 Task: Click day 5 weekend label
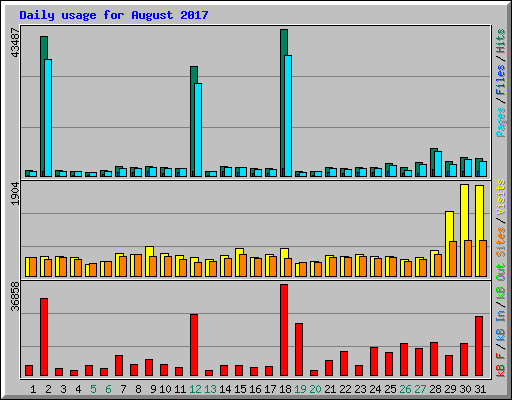(93, 389)
